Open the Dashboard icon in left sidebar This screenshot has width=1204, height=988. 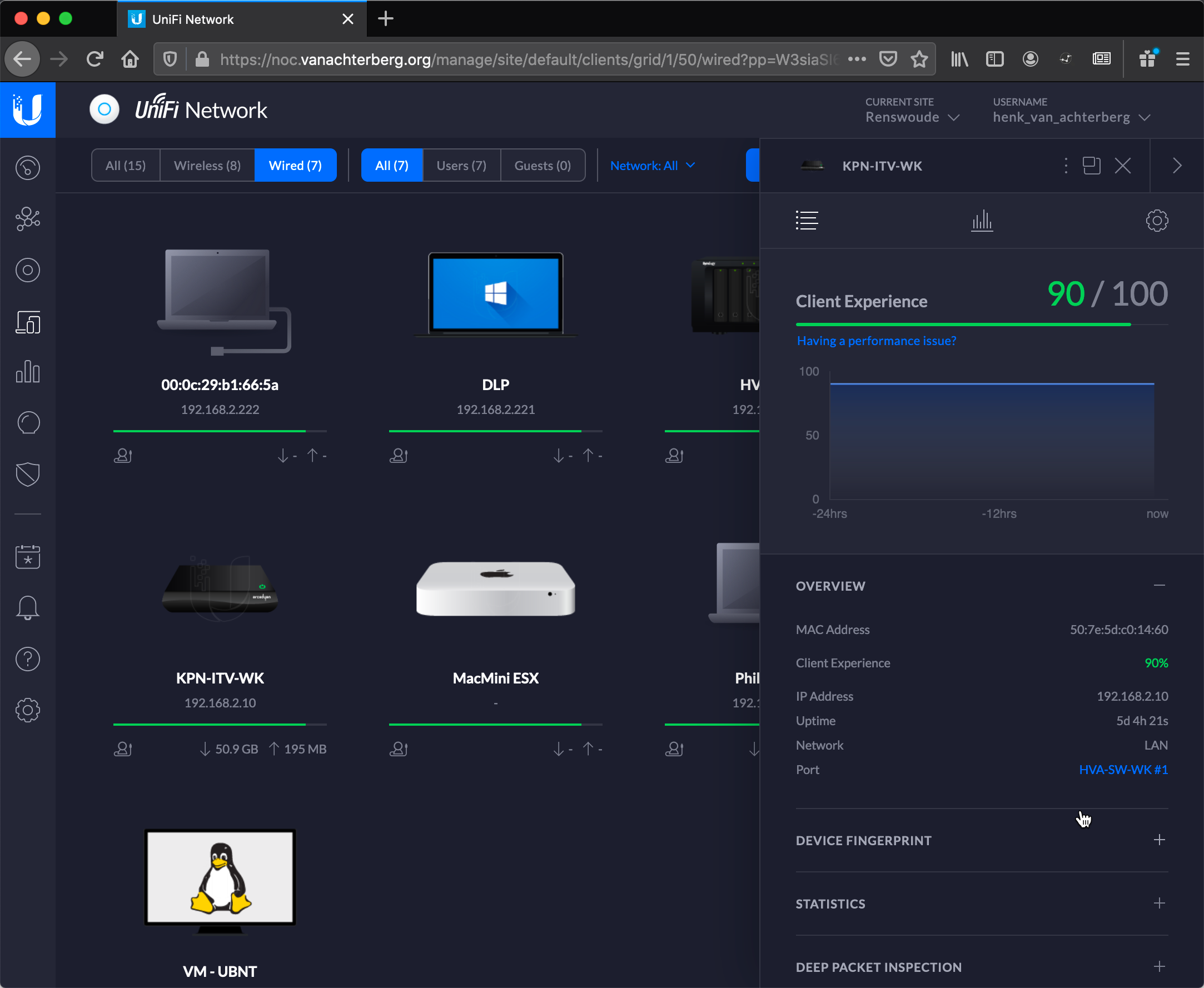click(28, 167)
